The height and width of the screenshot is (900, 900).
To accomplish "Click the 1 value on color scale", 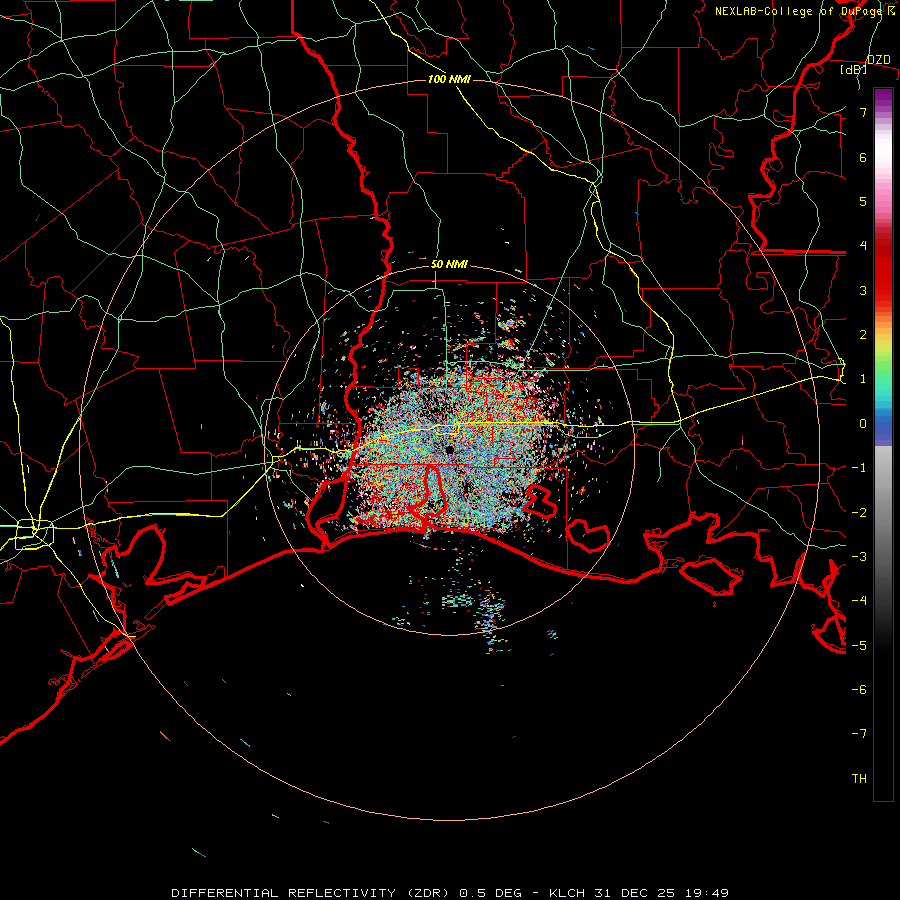I will 863,379.
